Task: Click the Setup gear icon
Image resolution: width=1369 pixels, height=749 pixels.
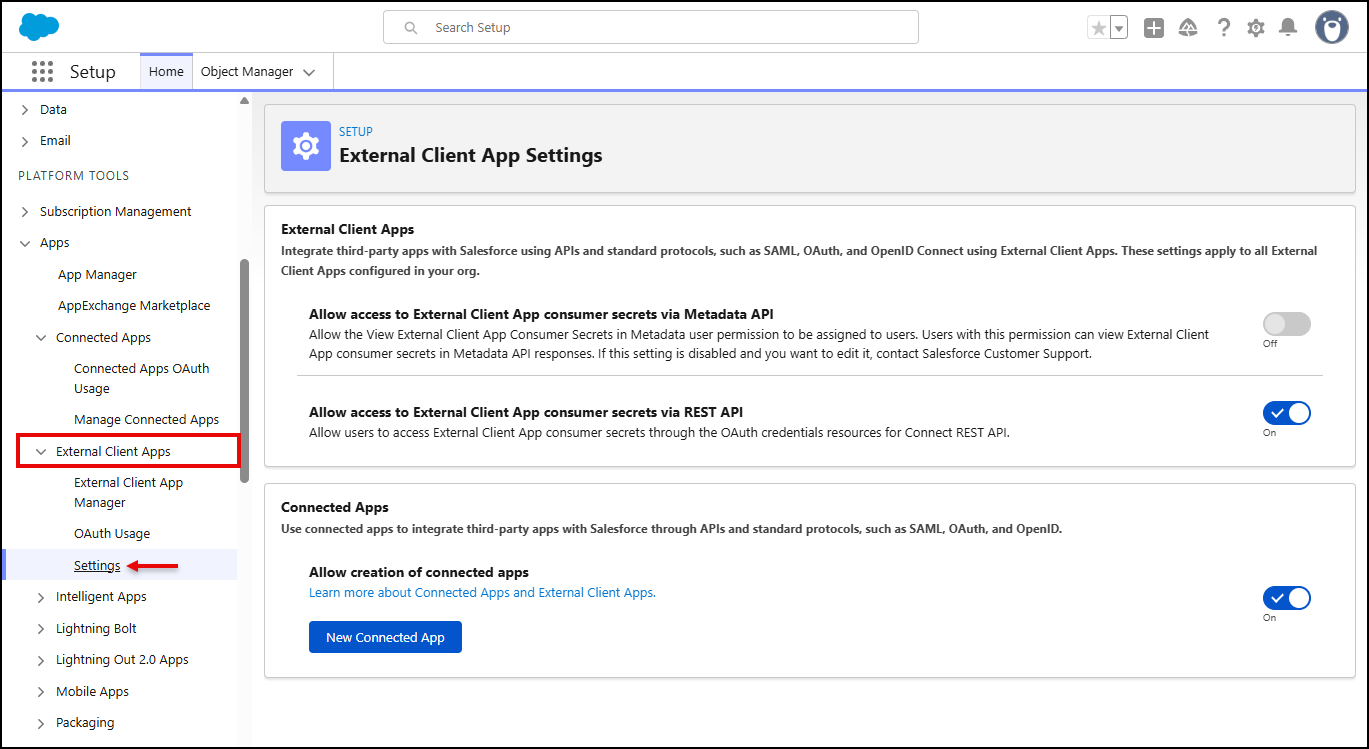Action: pyautogui.click(x=1256, y=29)
